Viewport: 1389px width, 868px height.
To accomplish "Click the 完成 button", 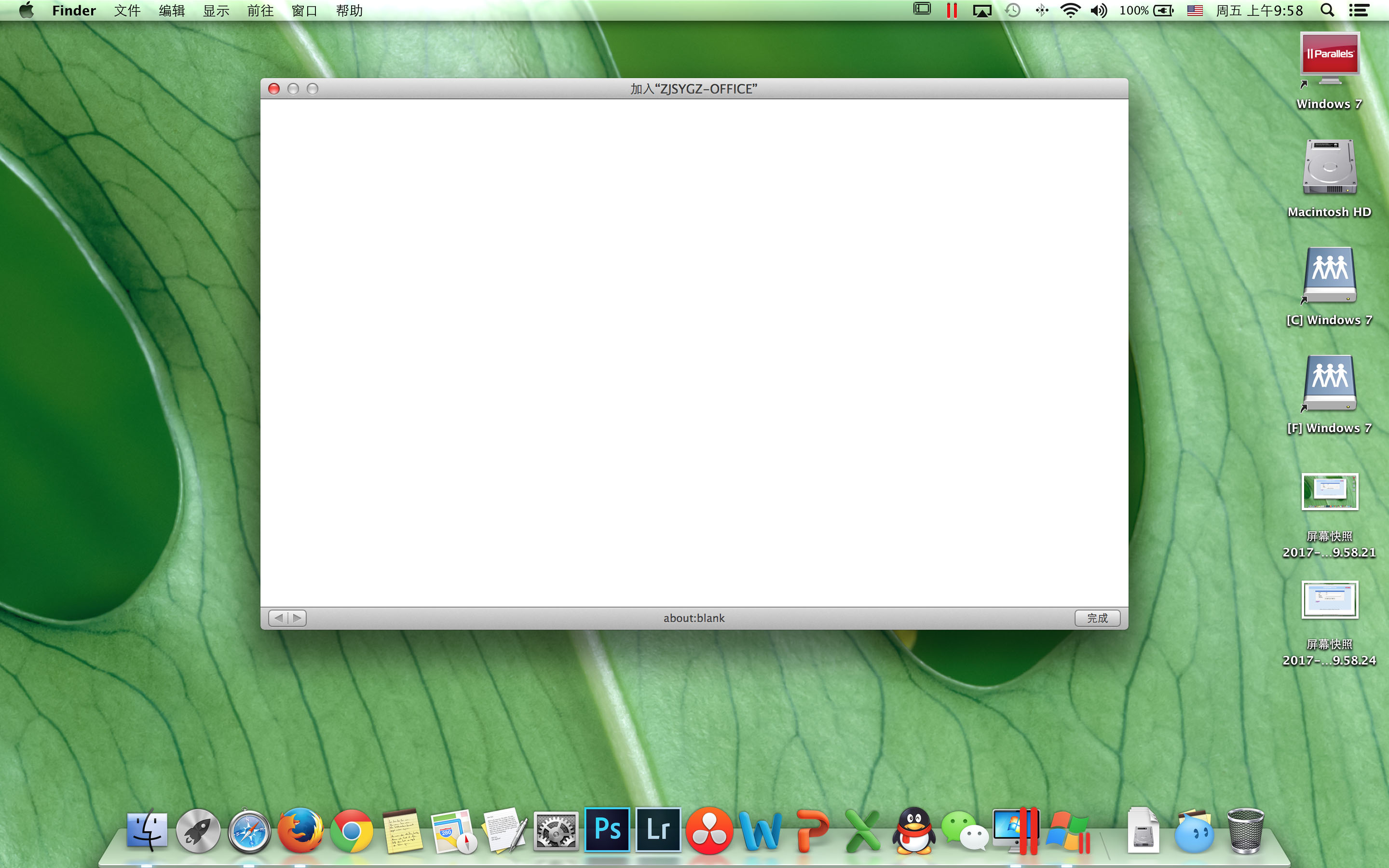I will coord(1097,618).
